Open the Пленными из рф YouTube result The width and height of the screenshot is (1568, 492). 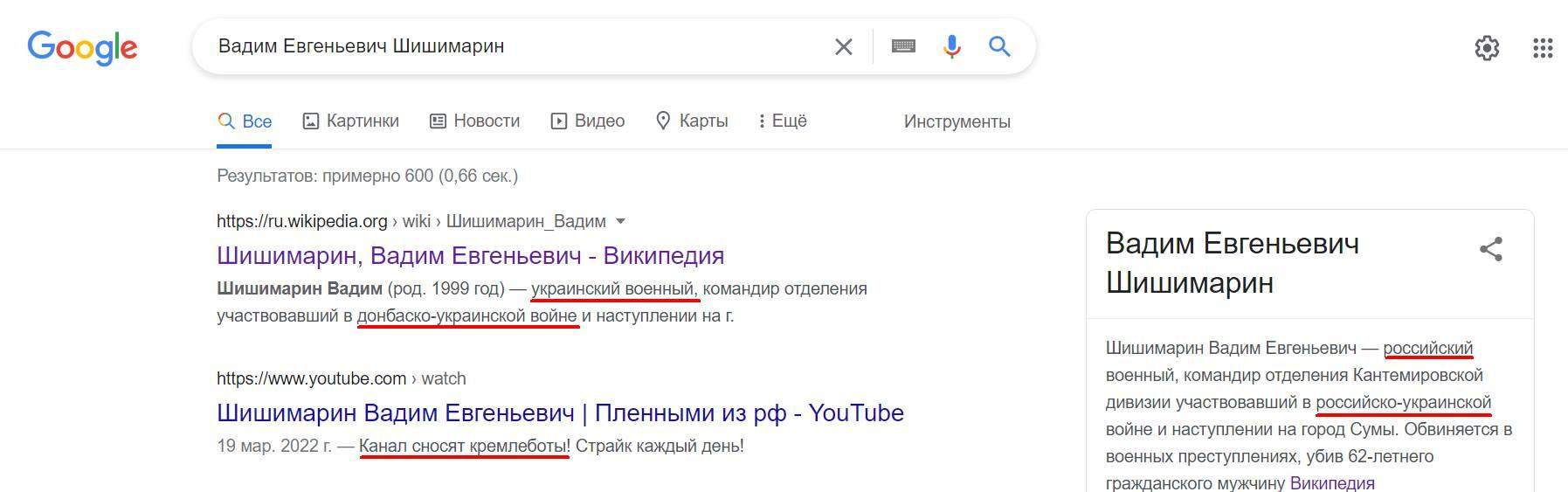[x=560, y=412]
